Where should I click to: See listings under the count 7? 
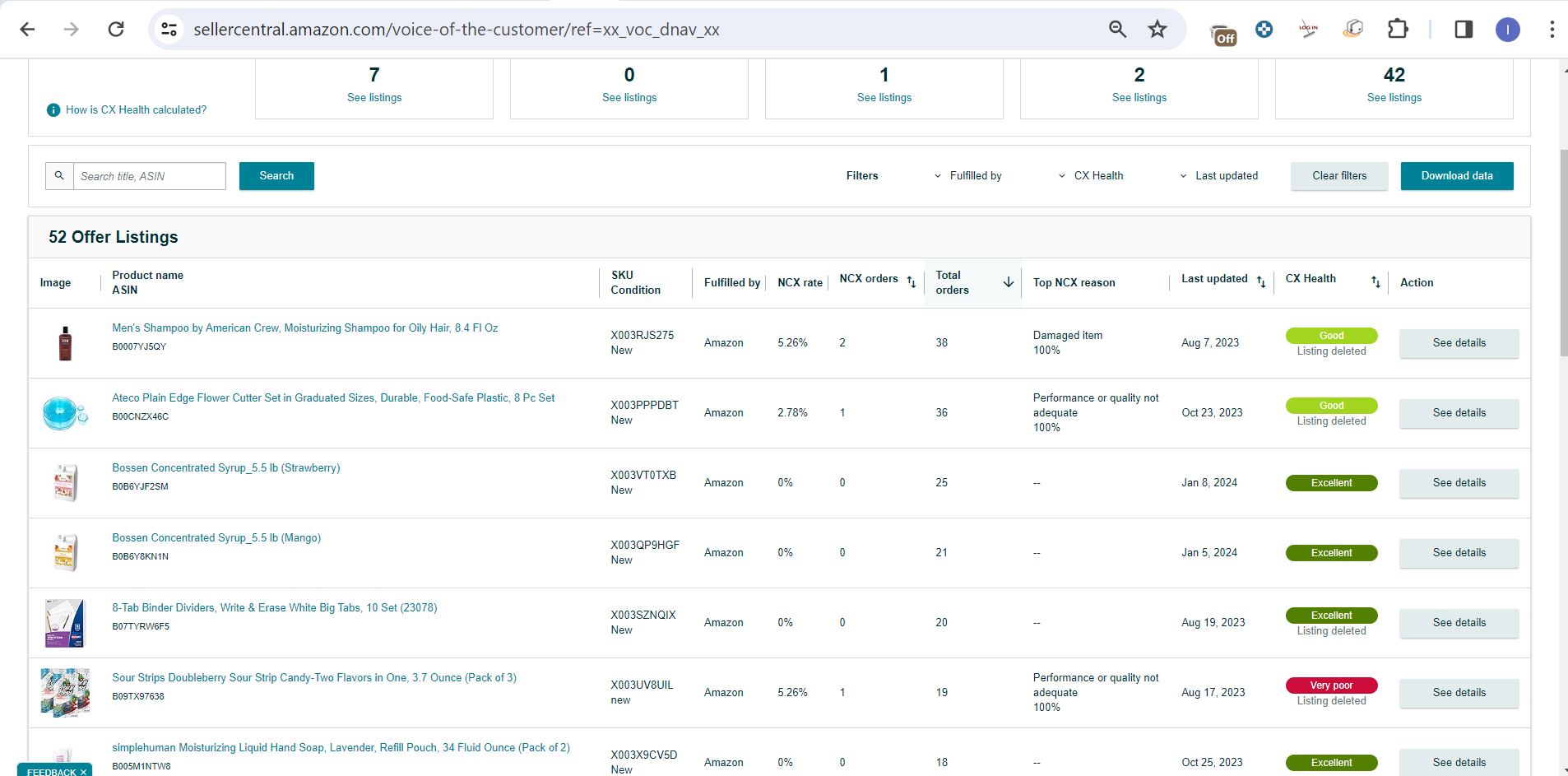(x=374, y=98)
